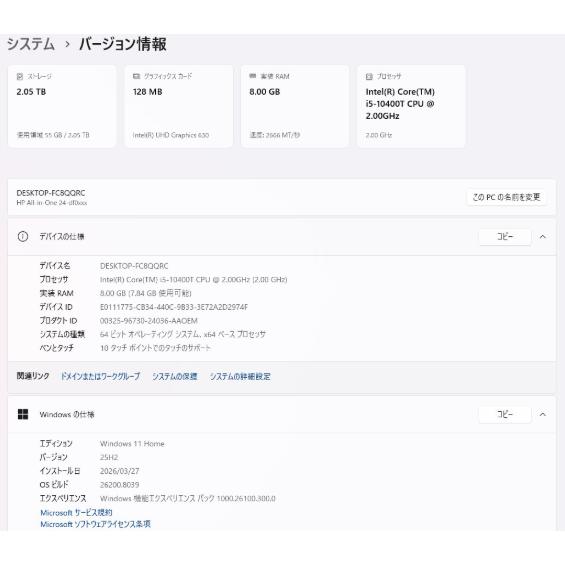Screen dimensions: 565x565
Task: Click the Windows logo beside Windows の仕様
Action: (x=23, y=414)
